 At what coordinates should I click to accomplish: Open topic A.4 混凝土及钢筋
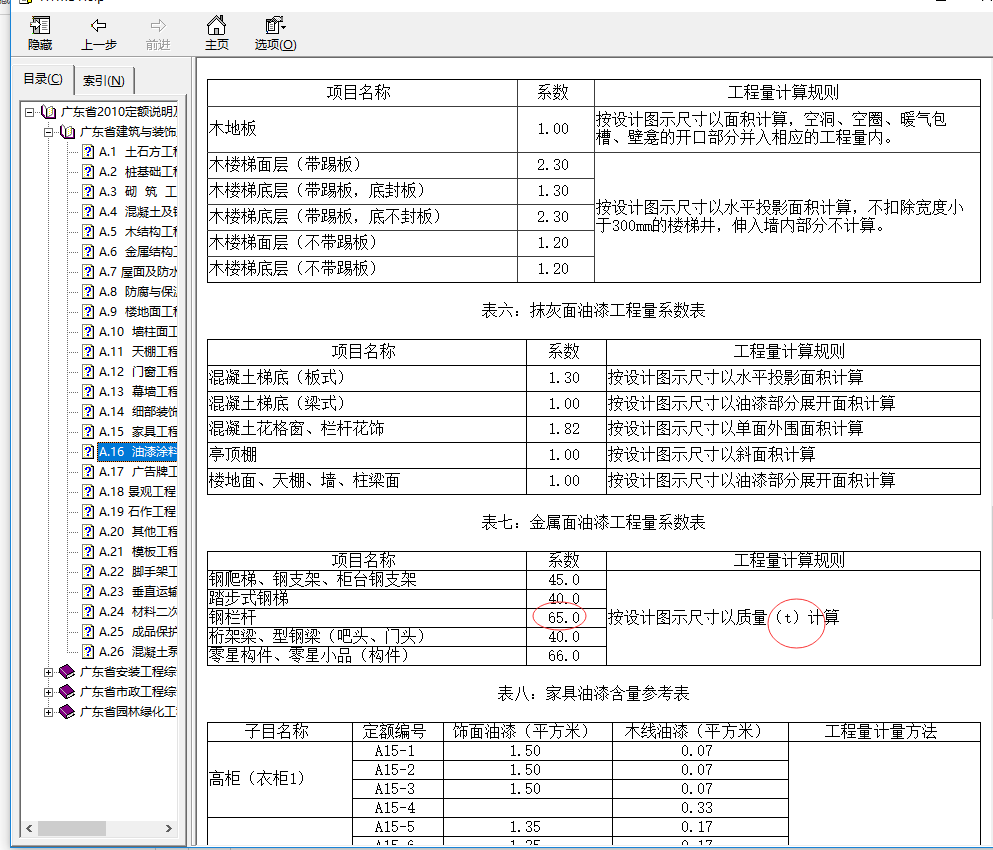pos(138,212)
